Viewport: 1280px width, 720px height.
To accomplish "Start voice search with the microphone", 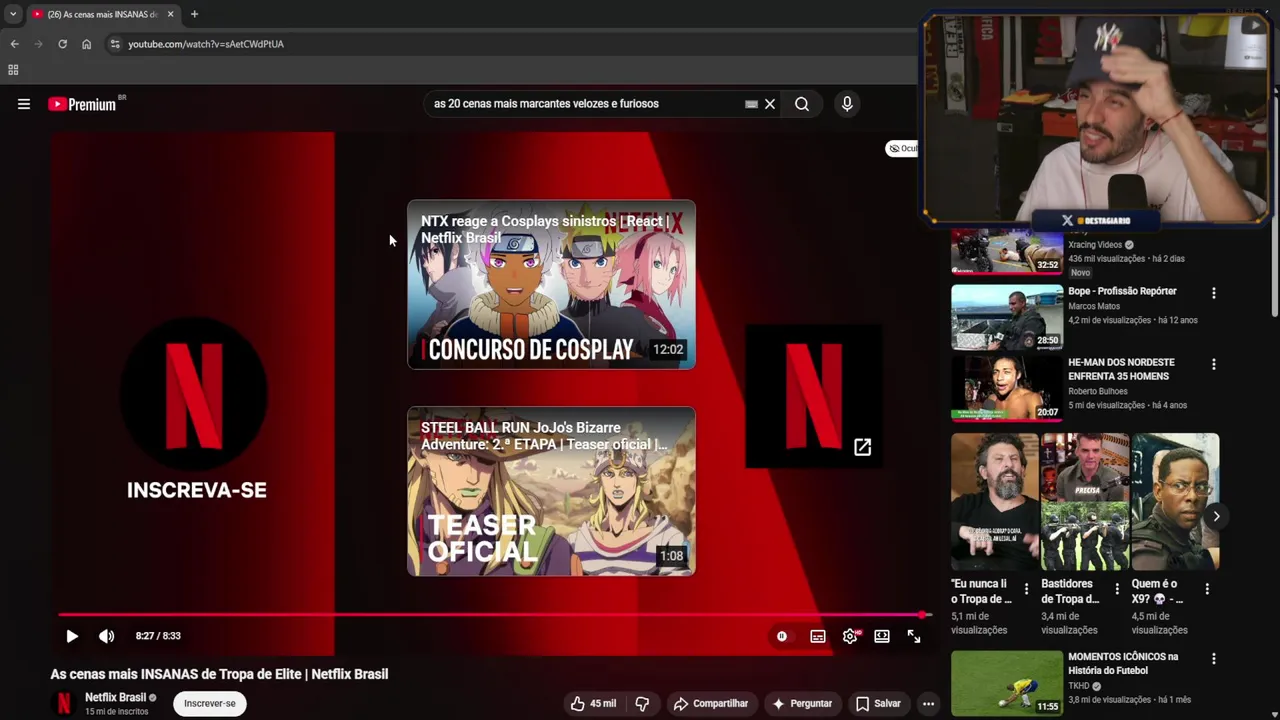I will (x=847, y=104).
